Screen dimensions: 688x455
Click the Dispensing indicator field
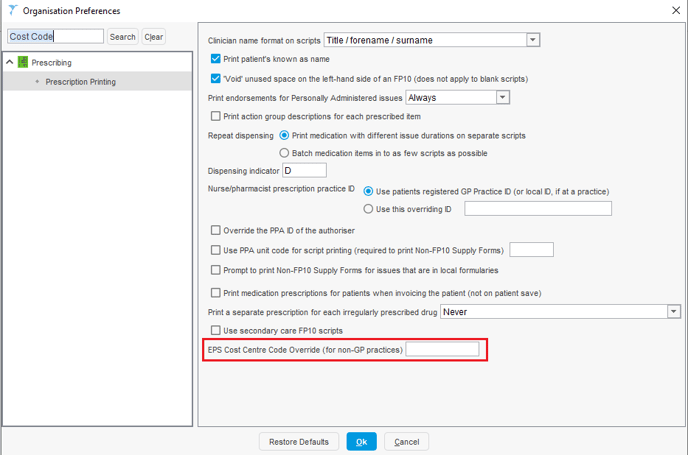(304, 171)
